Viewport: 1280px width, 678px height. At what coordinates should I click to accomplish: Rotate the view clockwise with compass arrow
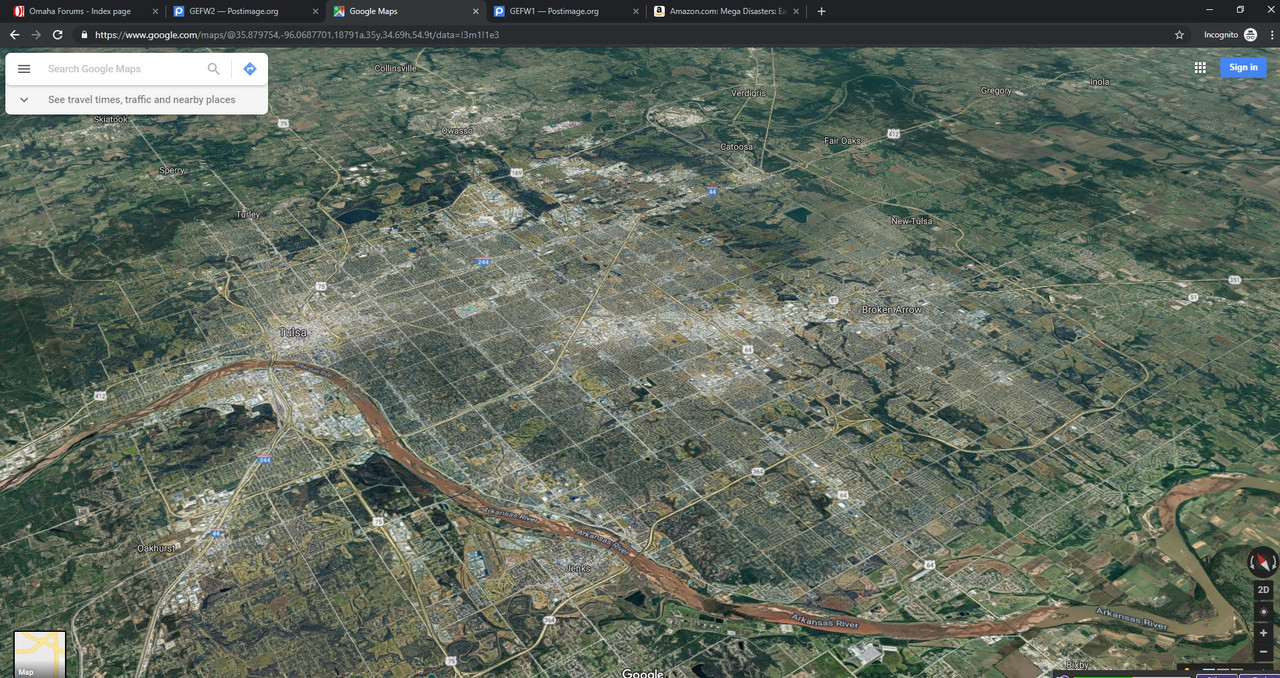pyautogui.click(x=1275, y=563)
